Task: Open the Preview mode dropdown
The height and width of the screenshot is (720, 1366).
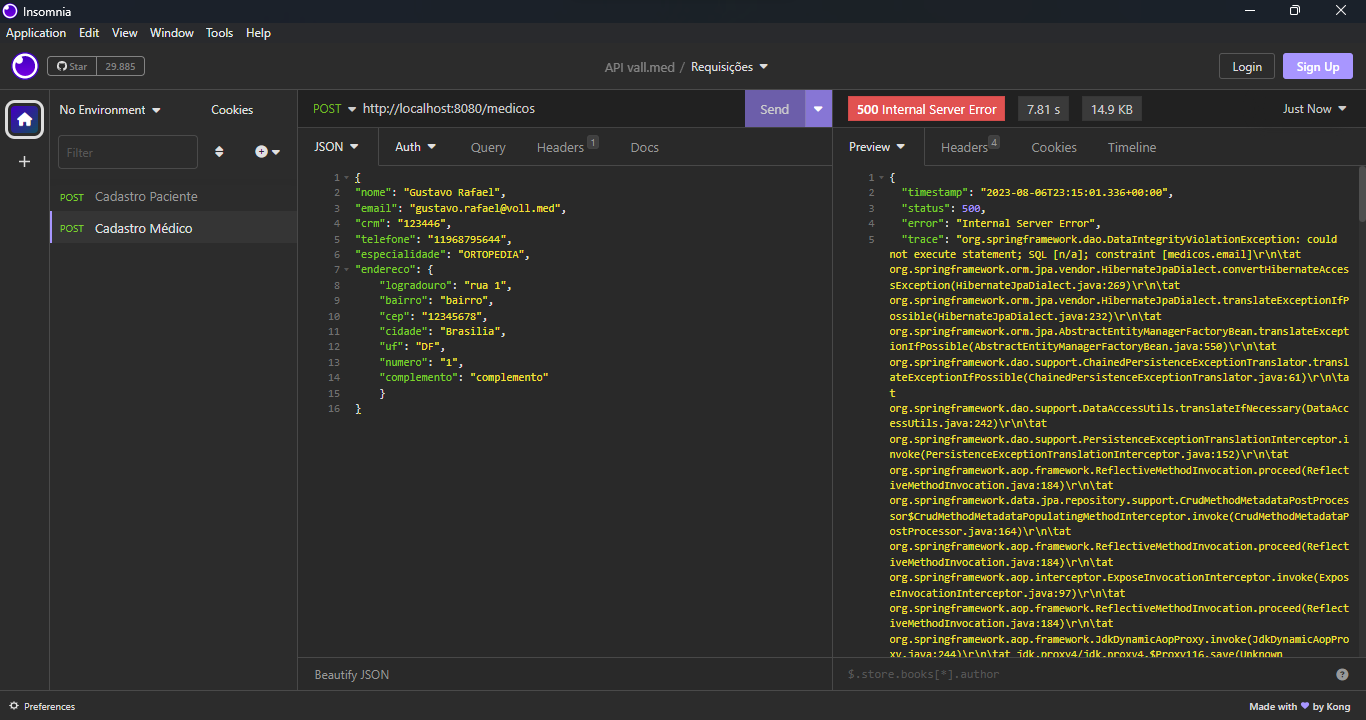Action: pos(877,147)
